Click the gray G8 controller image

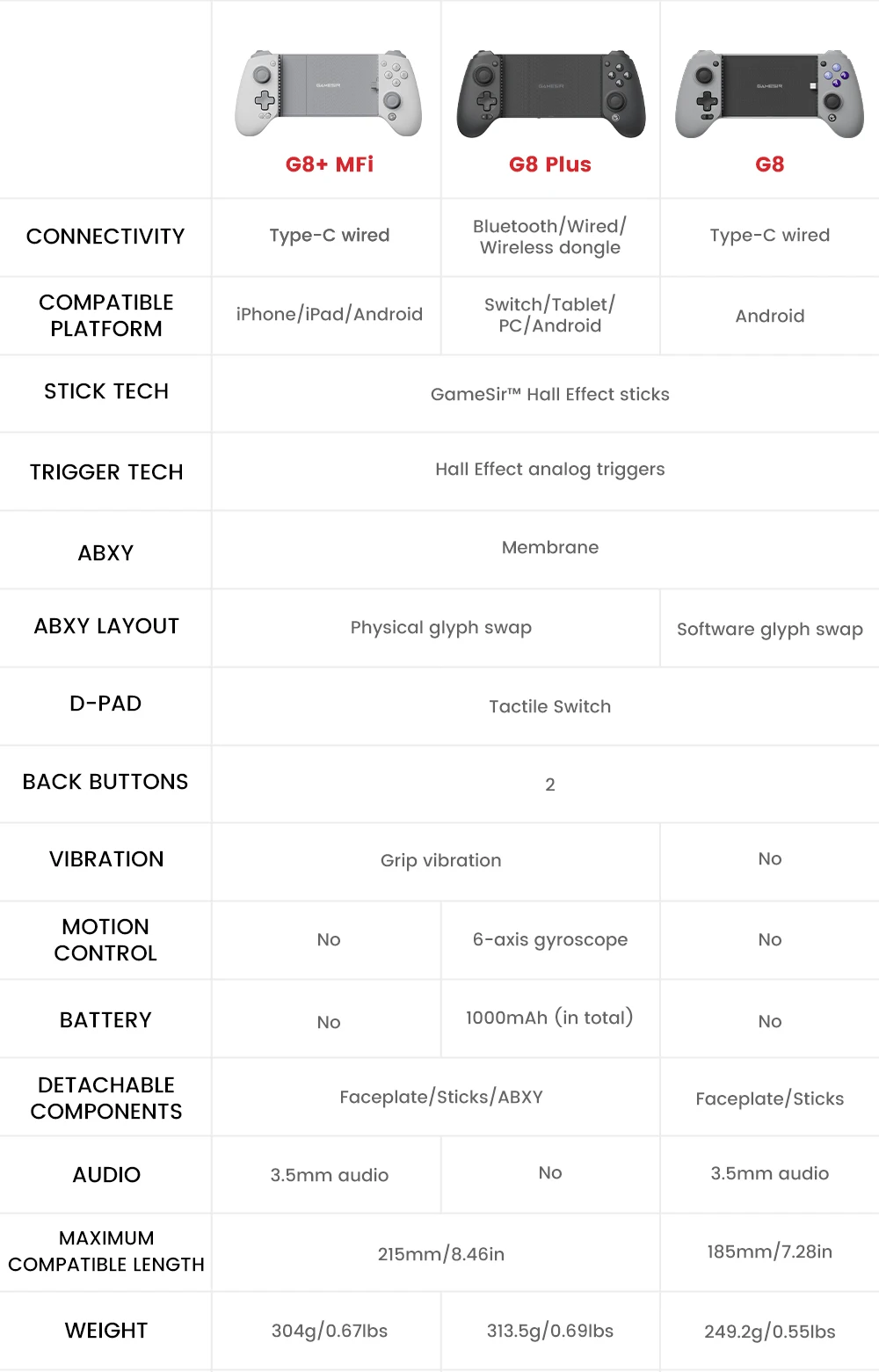pyautogui.click(x=769, y=94)
